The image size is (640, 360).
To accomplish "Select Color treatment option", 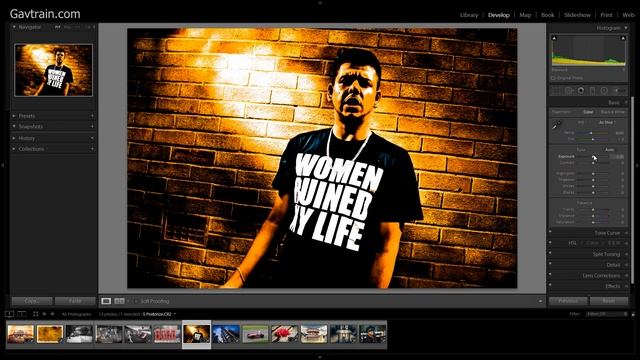I will click(588, 112).
